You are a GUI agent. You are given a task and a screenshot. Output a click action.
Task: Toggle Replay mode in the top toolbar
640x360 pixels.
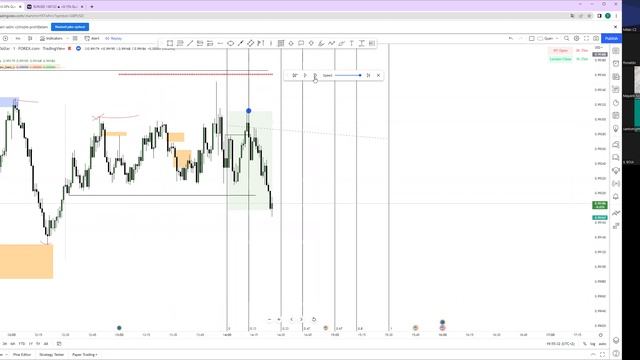(113, 38)
